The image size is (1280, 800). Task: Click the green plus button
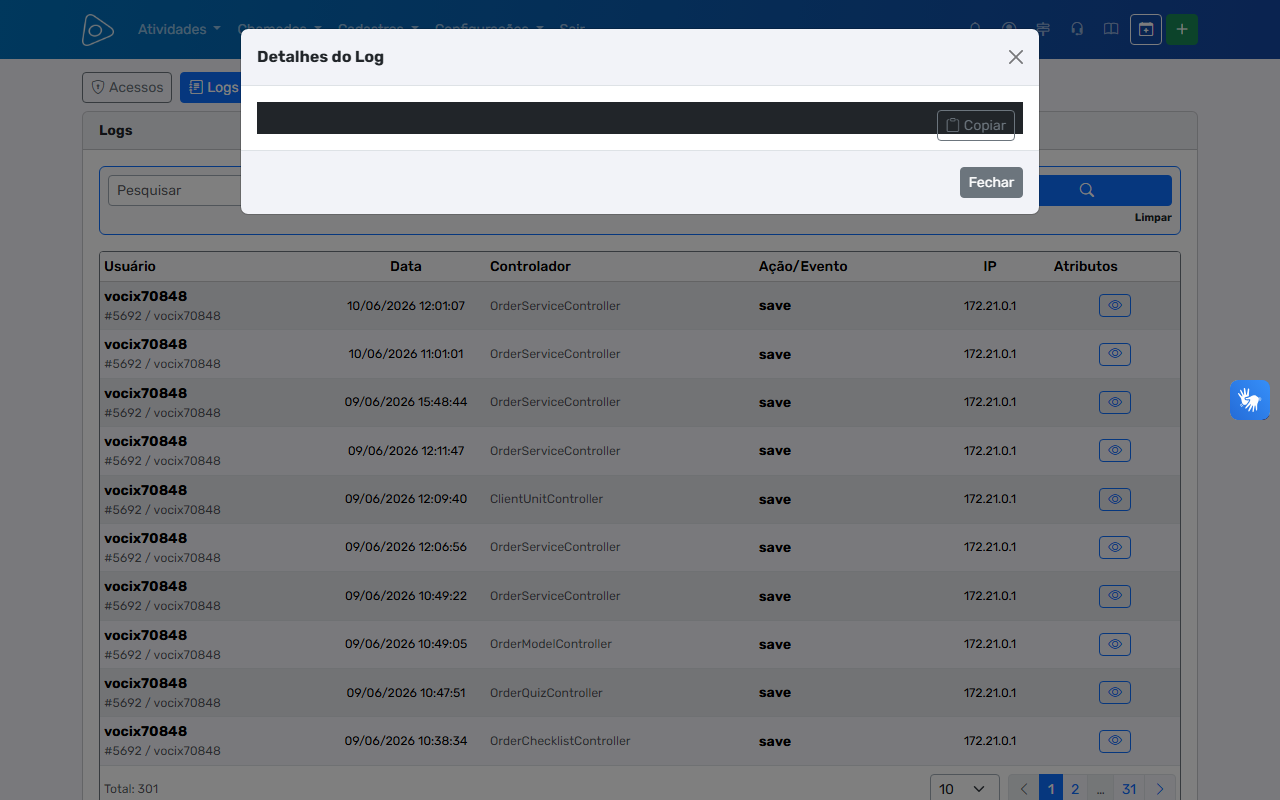1182,29
